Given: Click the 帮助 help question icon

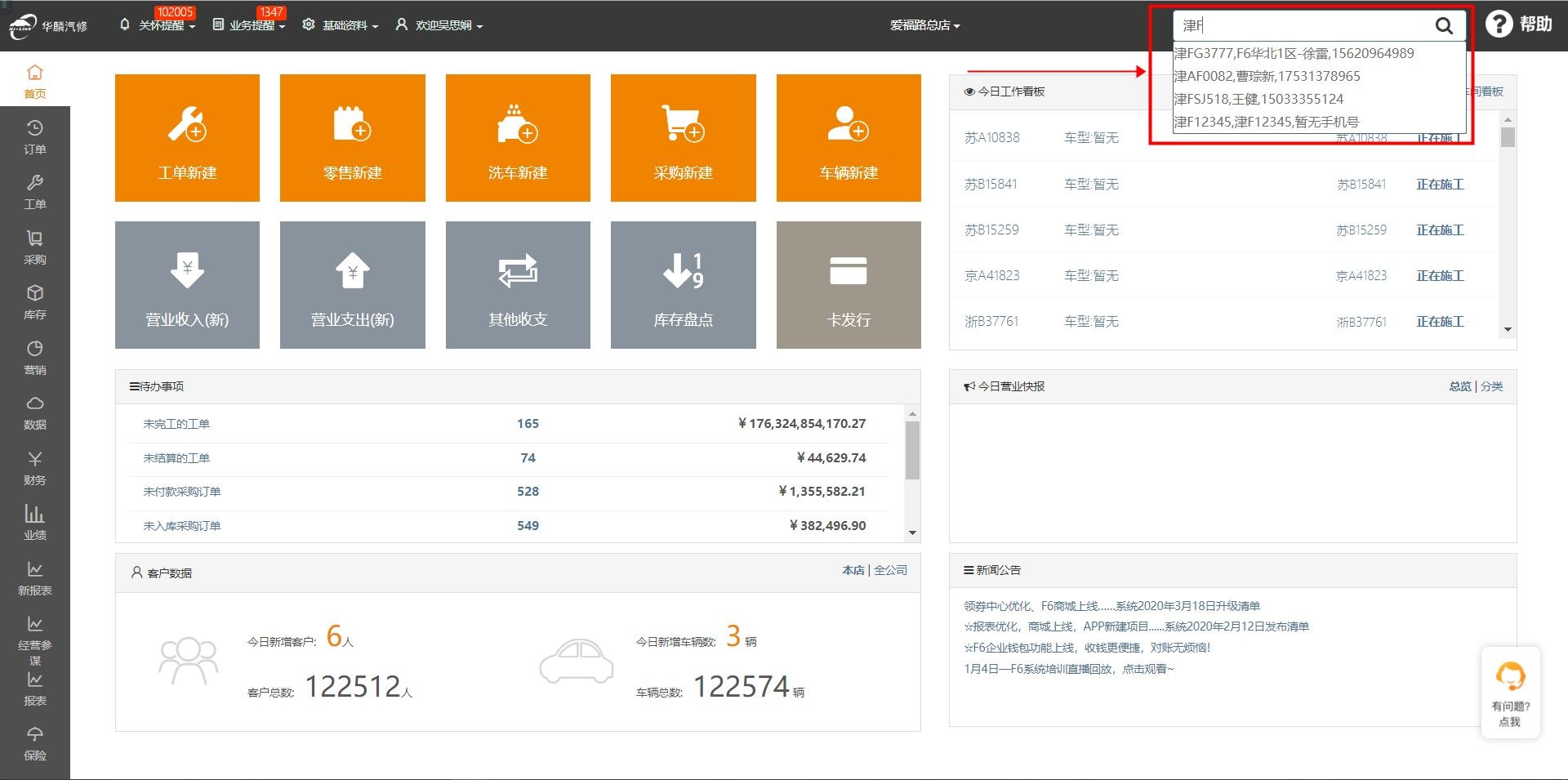Looking at the screenshot, I should click(1499, 25).
